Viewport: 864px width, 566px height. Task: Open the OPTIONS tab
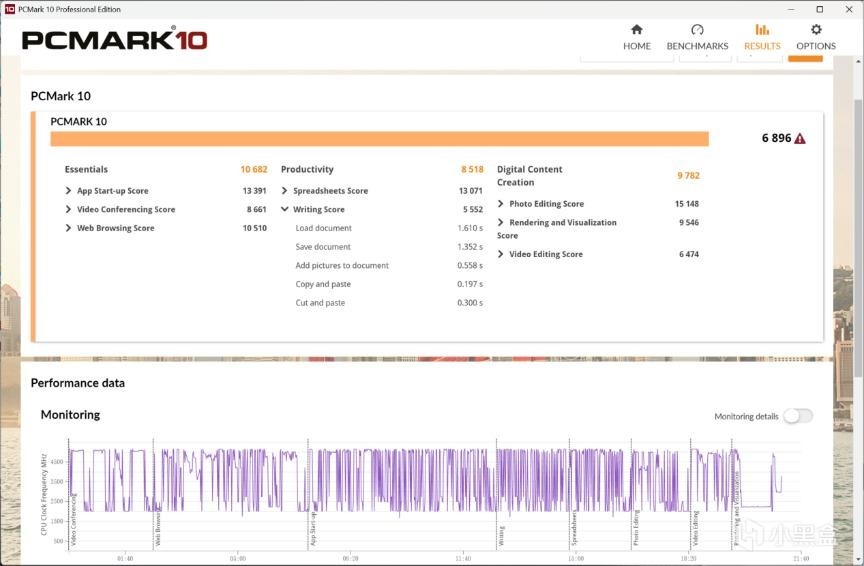point(816,37)
